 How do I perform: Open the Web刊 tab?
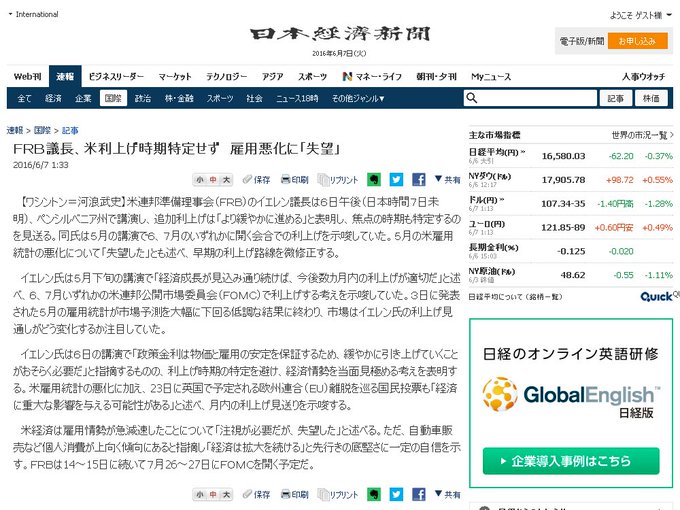coord(27,77)
